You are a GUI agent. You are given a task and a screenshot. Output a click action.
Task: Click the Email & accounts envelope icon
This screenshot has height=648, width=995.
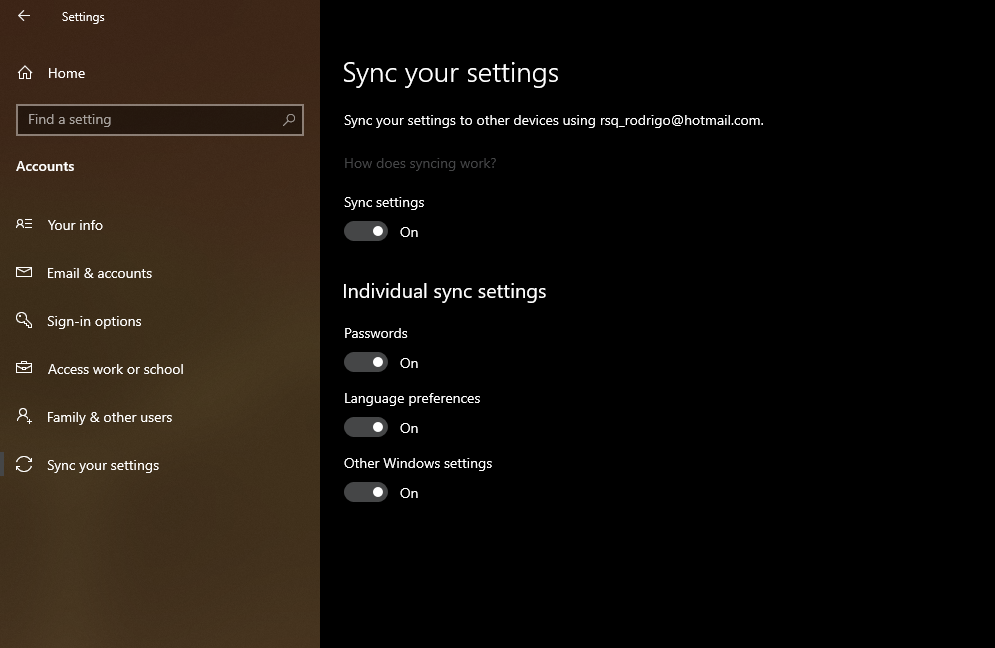coord(24,272)
